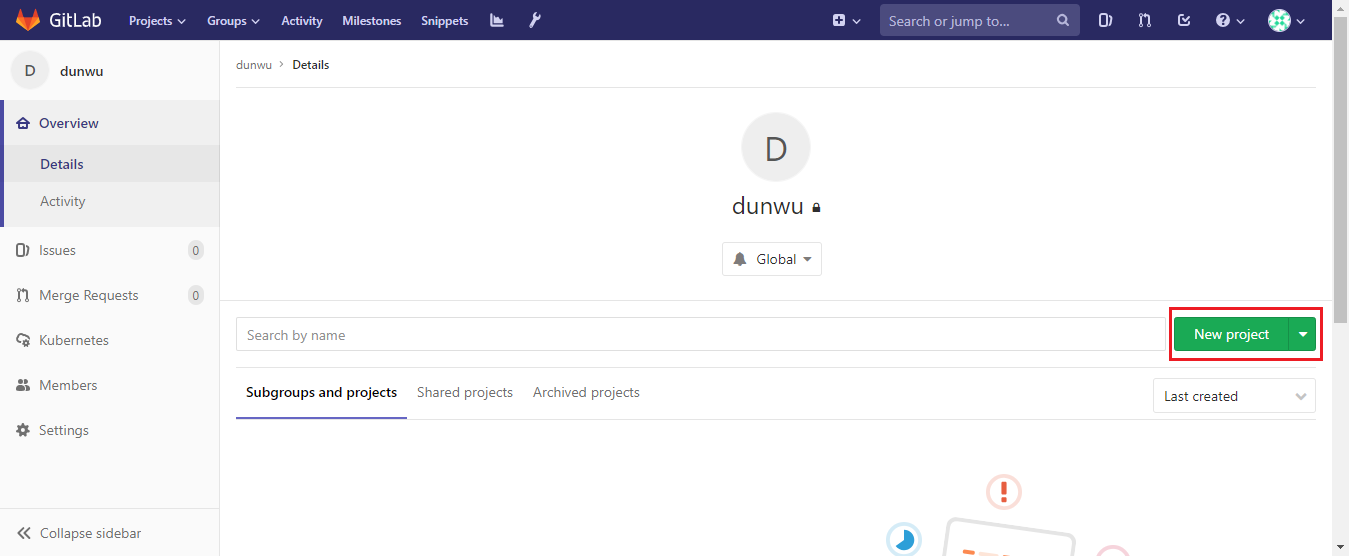Open Milestones in the top navbar
The width and height of the screenshot is (1349, 556).
click(372, 20)
